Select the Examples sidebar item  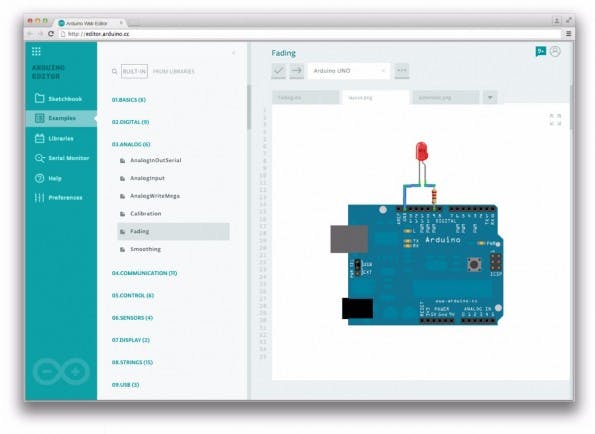click(61, 118)
